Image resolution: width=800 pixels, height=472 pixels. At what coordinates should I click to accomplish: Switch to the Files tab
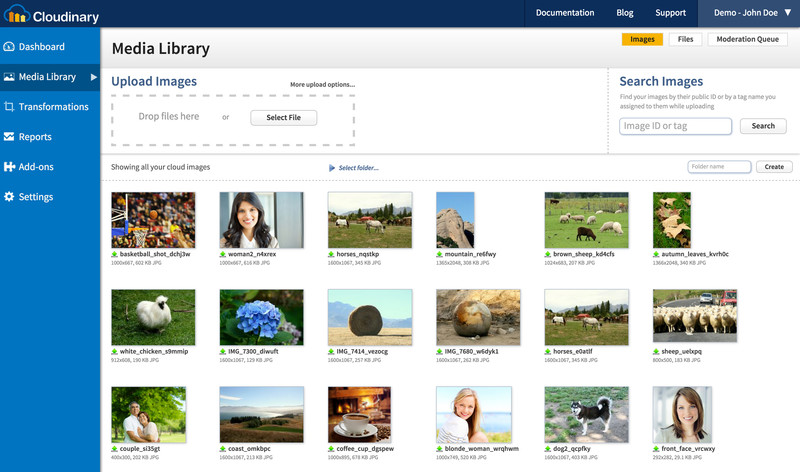click(685, 39)
